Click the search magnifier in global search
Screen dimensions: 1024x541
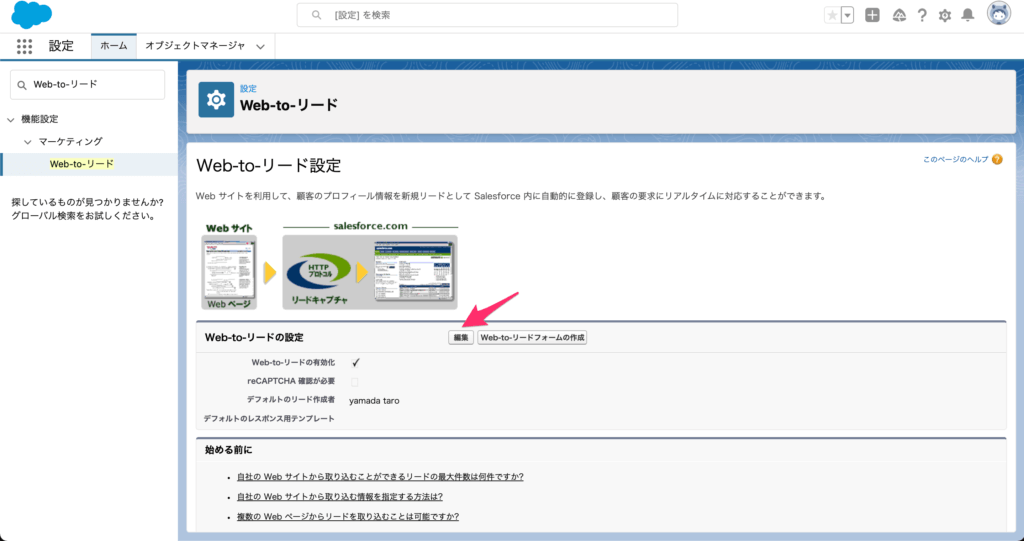[316, 14]
